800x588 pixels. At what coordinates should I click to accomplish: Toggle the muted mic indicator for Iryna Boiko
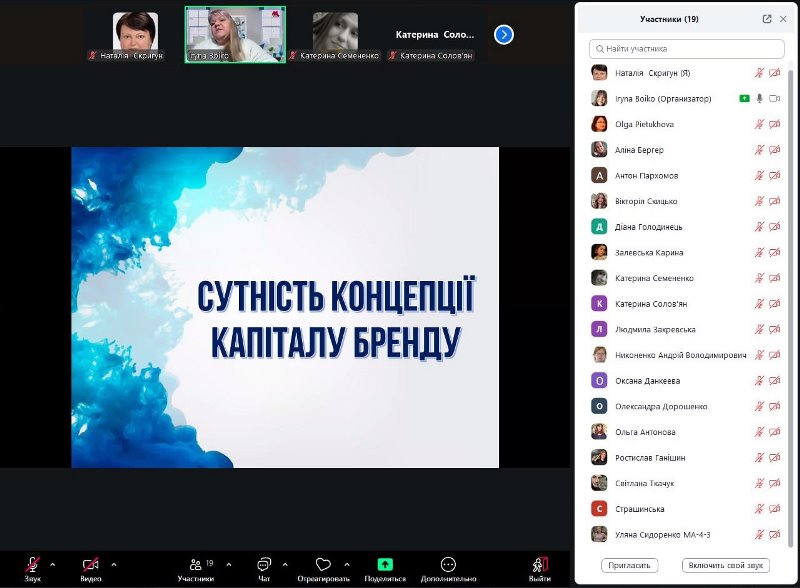point(761,98)
